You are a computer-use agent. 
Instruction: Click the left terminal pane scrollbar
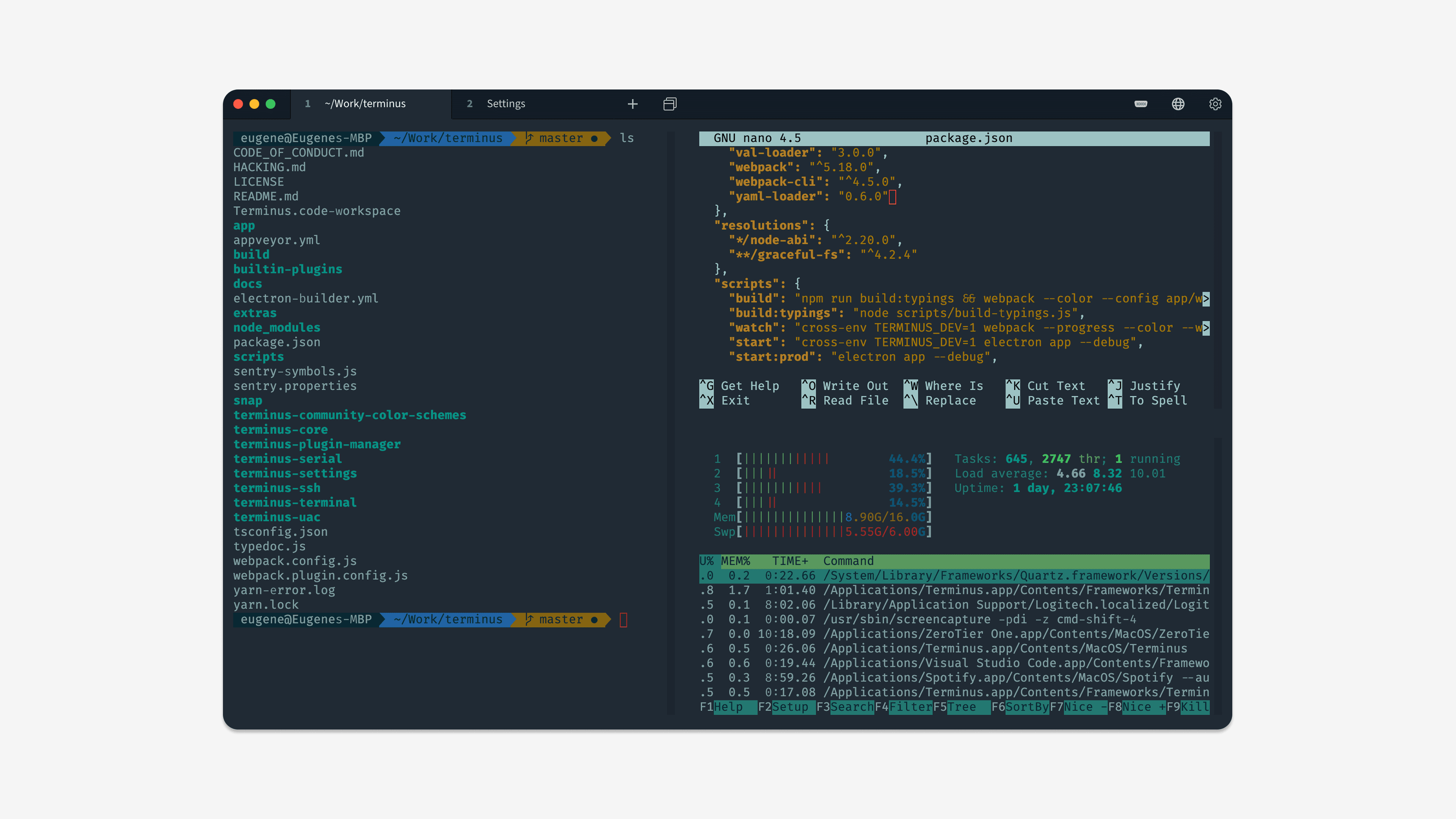(x=670, y=423)
